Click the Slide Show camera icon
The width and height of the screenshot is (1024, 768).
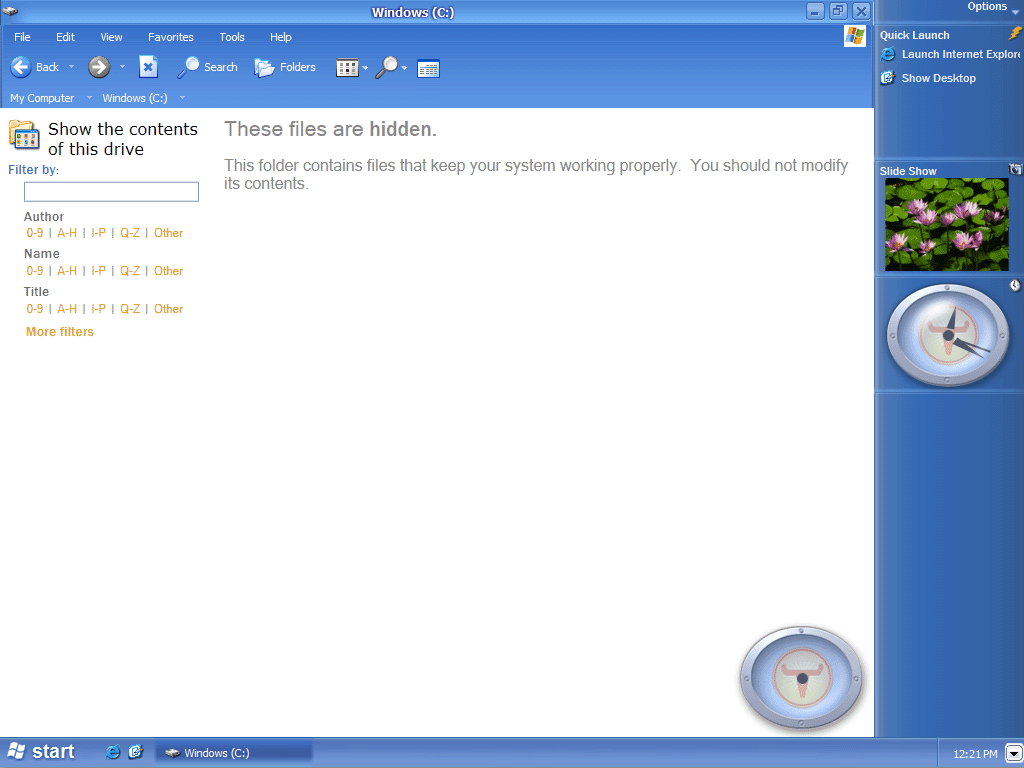point(1015,169)
